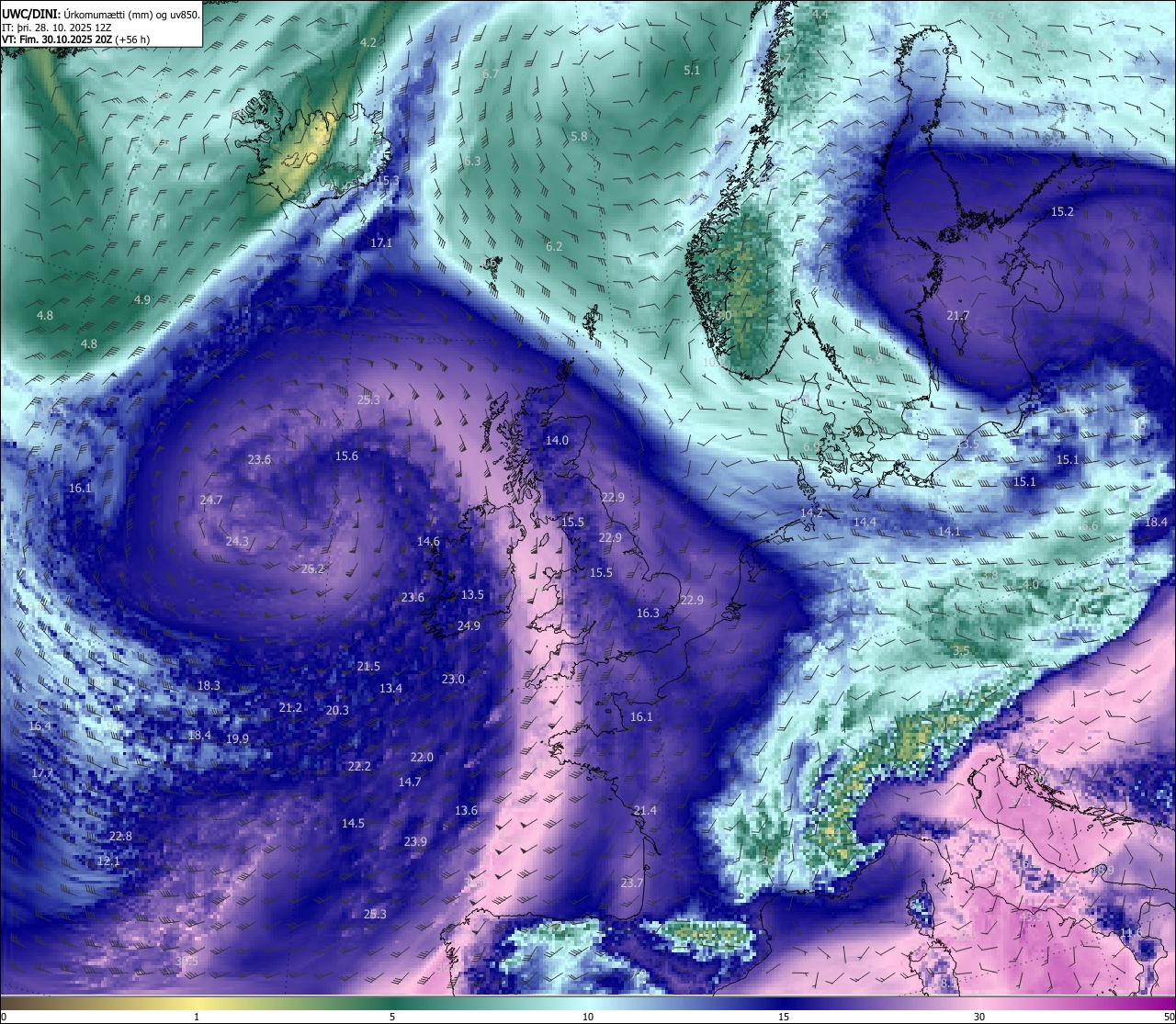Click the '0' tick on the color scale

click(4, 1017)
